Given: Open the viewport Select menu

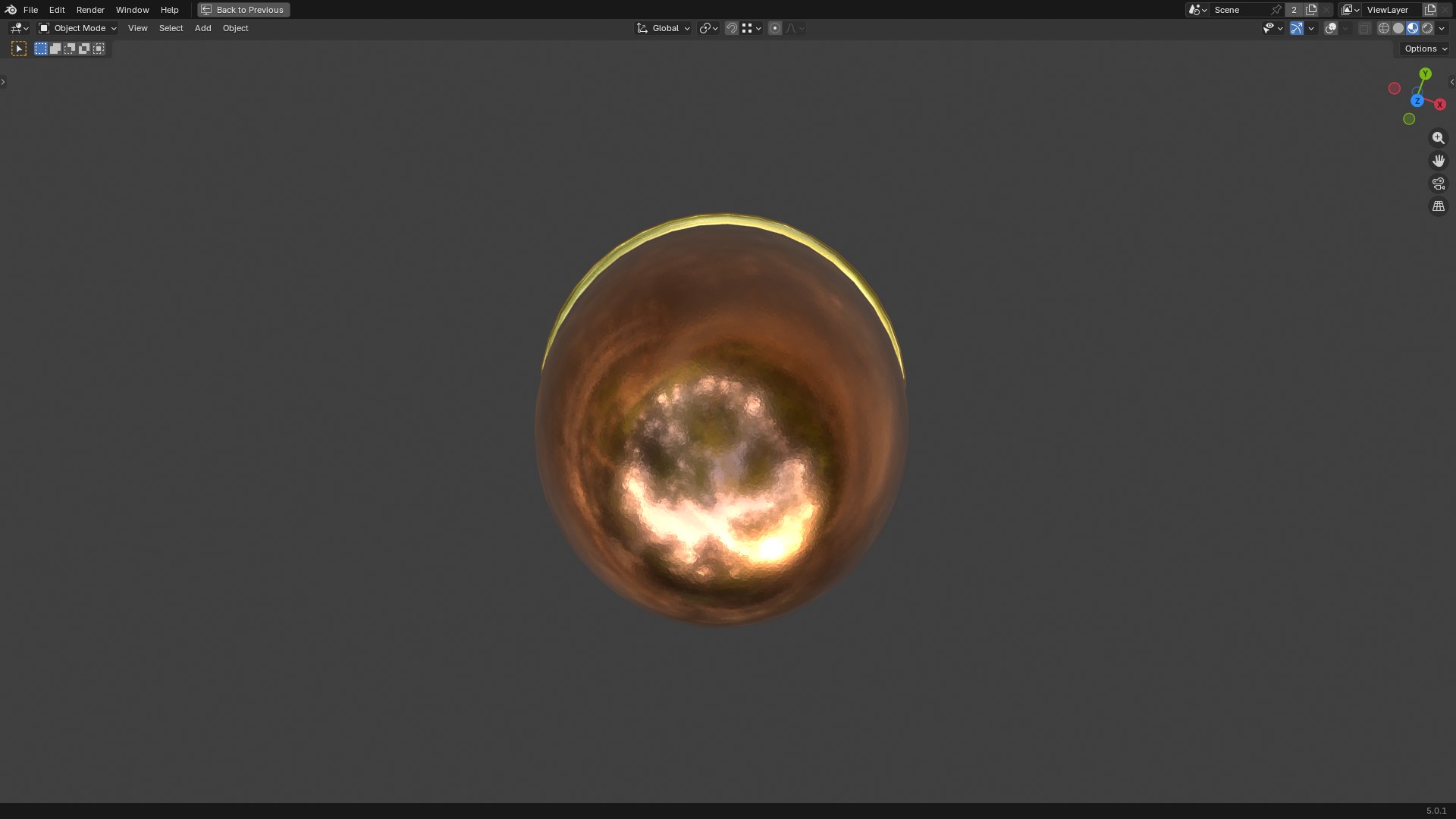Looking at the screenshot, I should tap(171, 28).
